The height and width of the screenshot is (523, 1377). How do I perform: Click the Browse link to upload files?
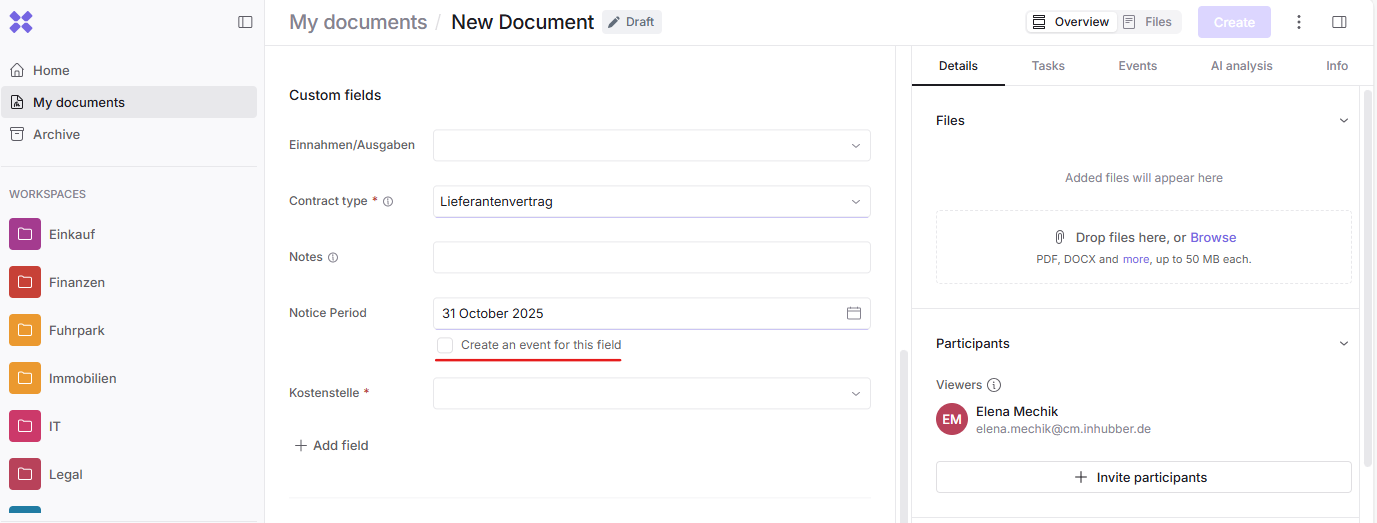1213,237
